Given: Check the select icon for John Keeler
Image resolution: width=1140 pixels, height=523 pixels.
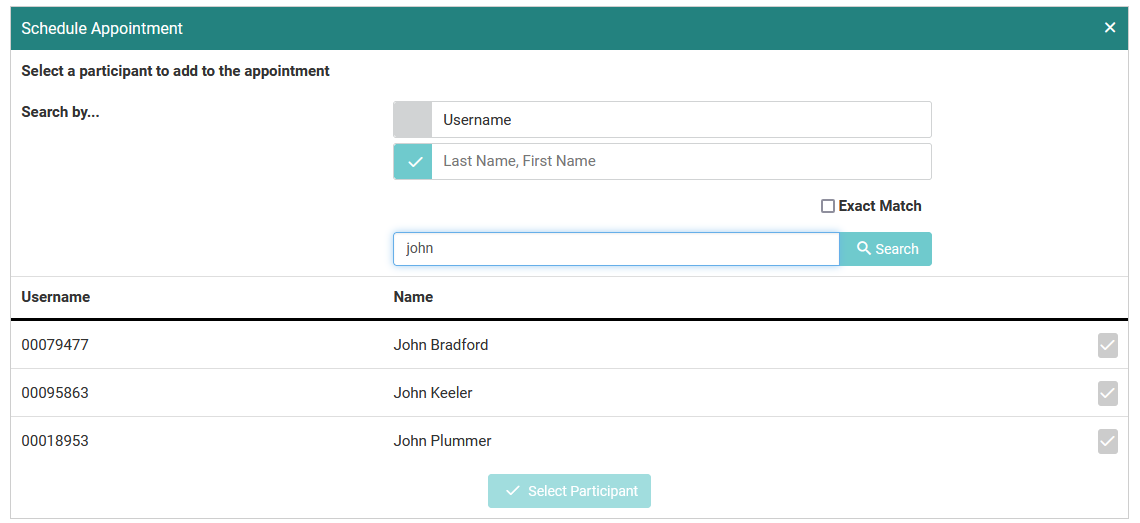Looking at the screenshot, I should [1107, 393].
